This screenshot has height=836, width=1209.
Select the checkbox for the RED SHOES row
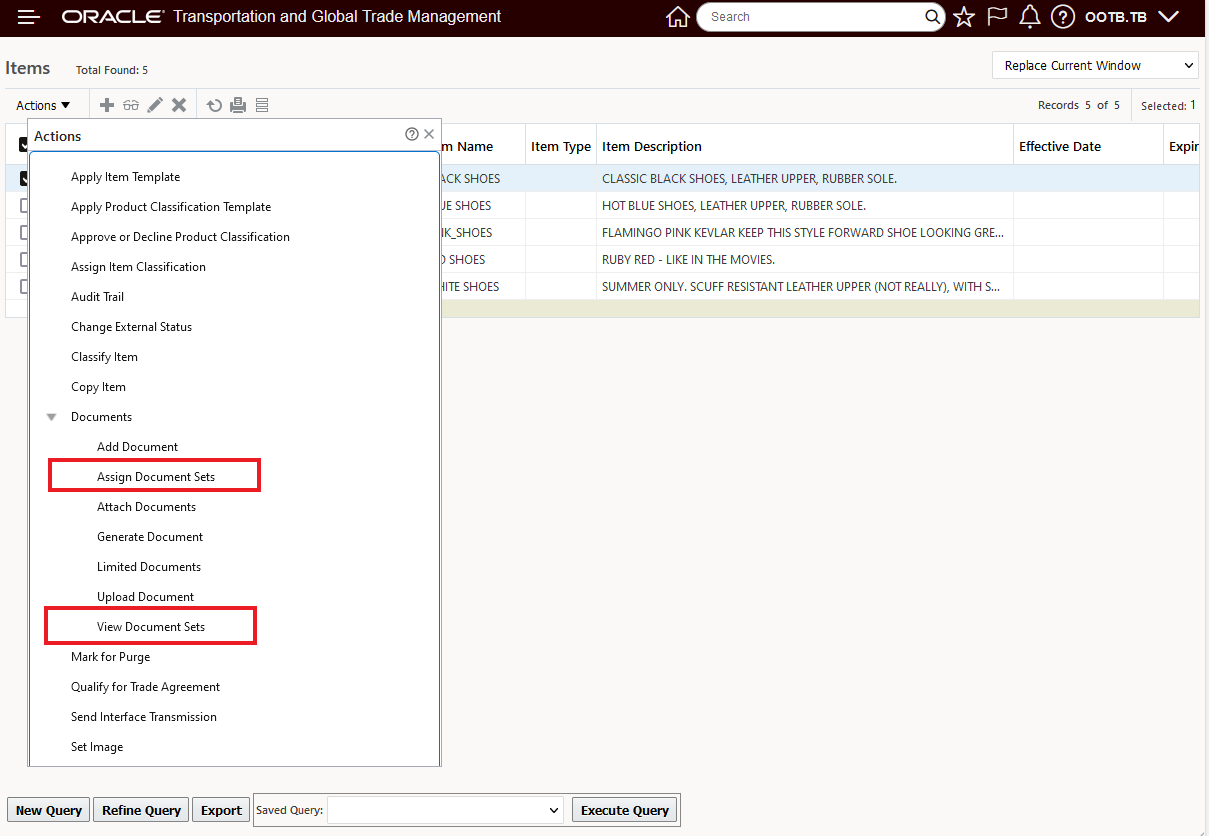pyautogui.click(x=22, y=259)
